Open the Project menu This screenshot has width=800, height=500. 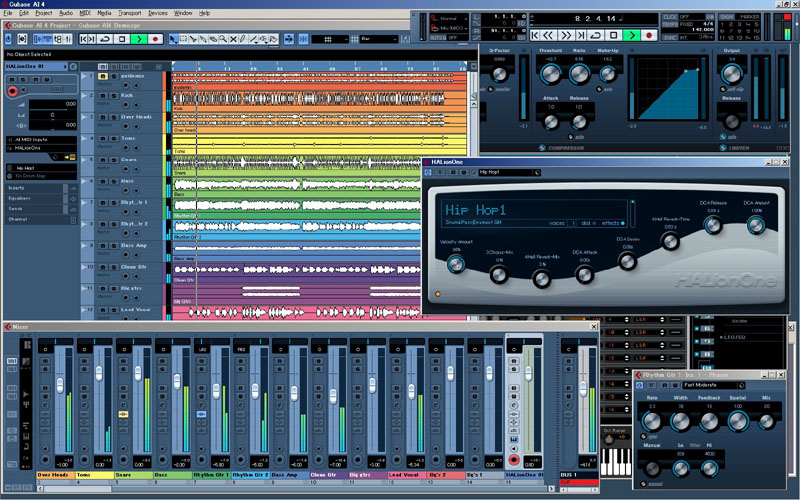44,13
